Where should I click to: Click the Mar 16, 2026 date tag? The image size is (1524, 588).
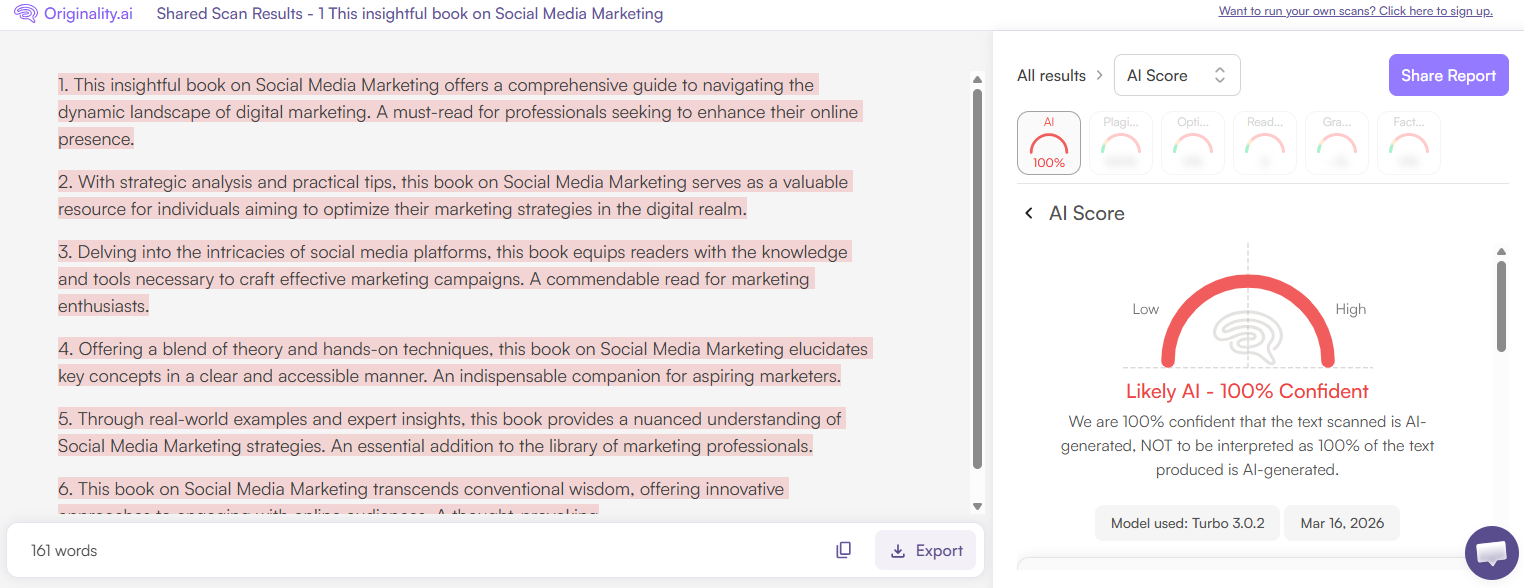[1342, 523]
